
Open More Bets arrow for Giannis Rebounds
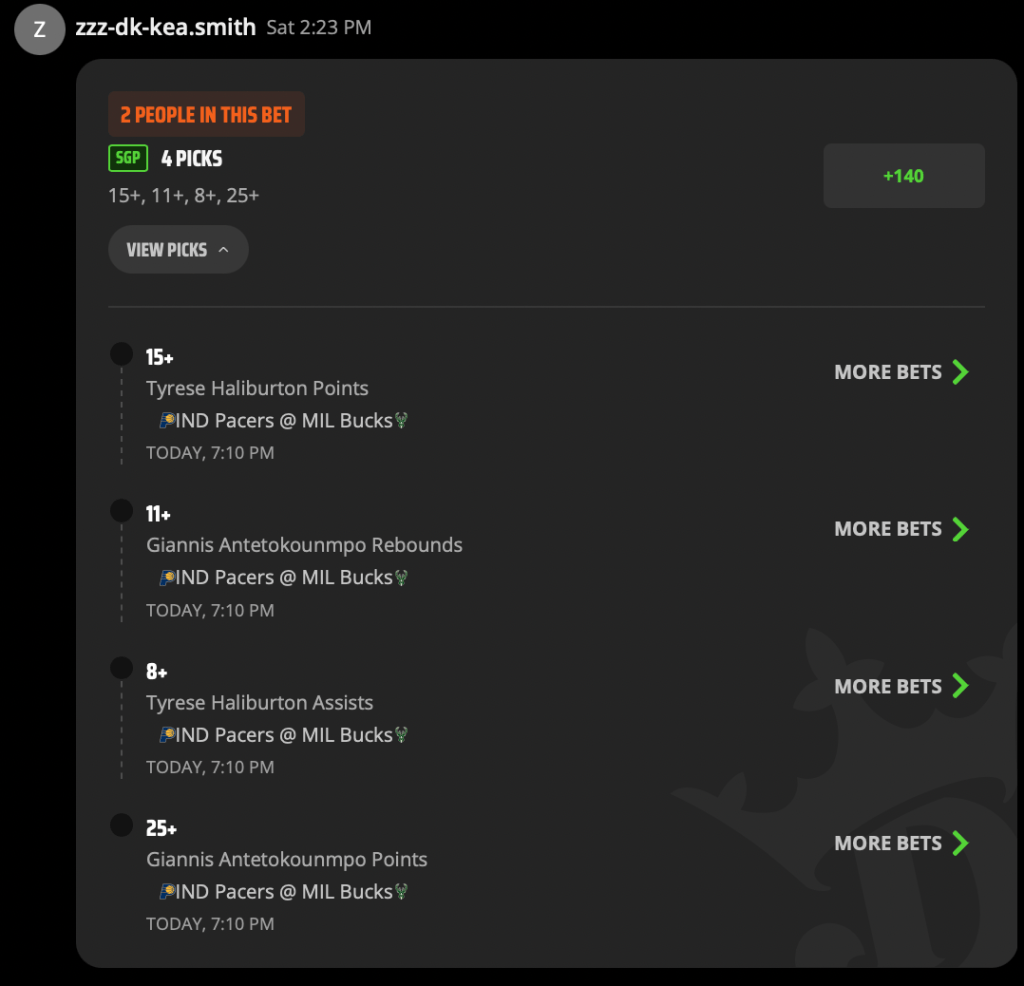960,529
